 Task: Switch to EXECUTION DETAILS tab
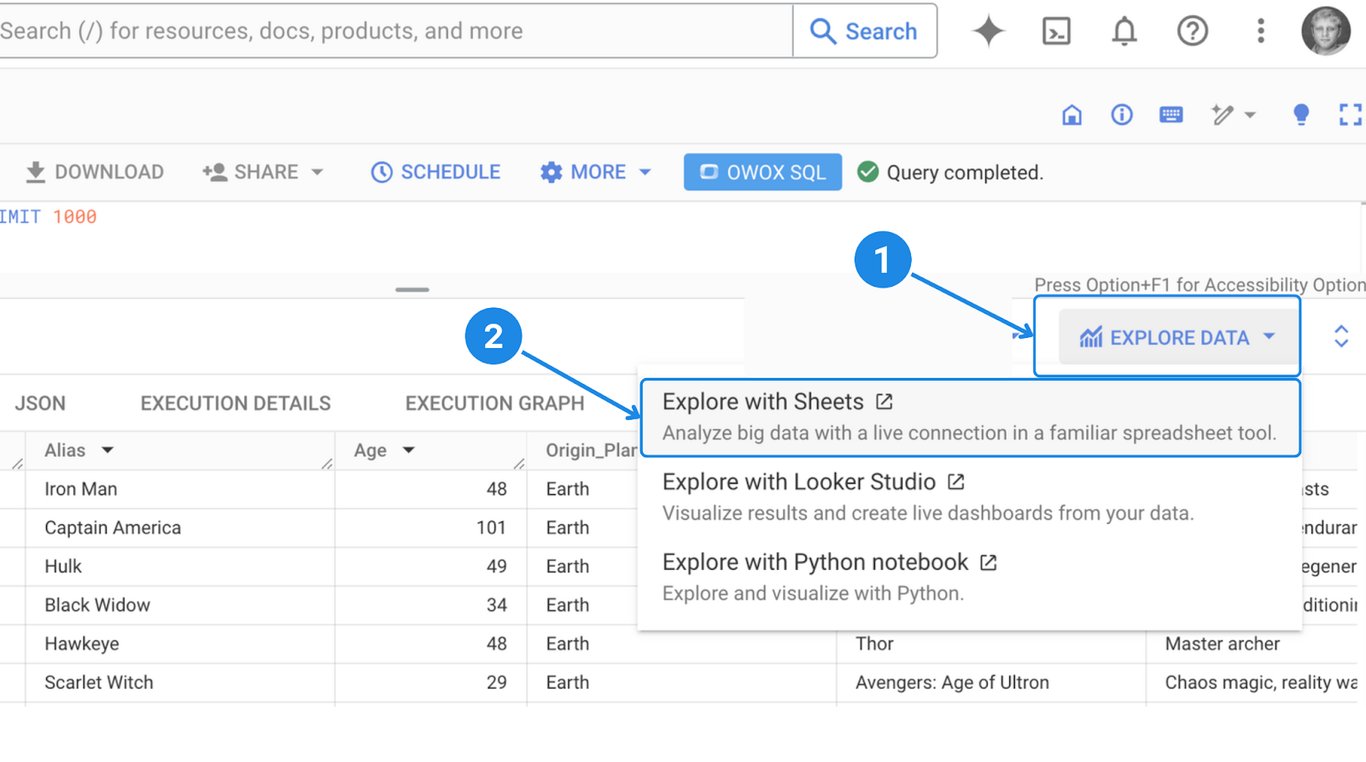point(235,403)
